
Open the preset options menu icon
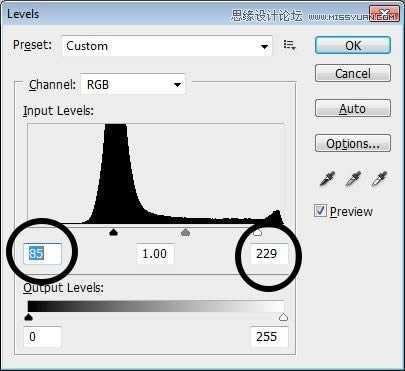289,45
